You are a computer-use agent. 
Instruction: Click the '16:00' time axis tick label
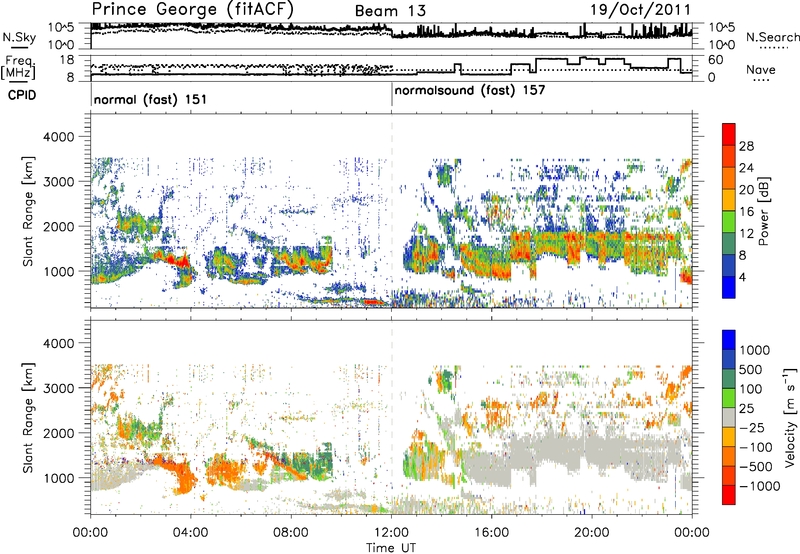(x=491, y=533)
